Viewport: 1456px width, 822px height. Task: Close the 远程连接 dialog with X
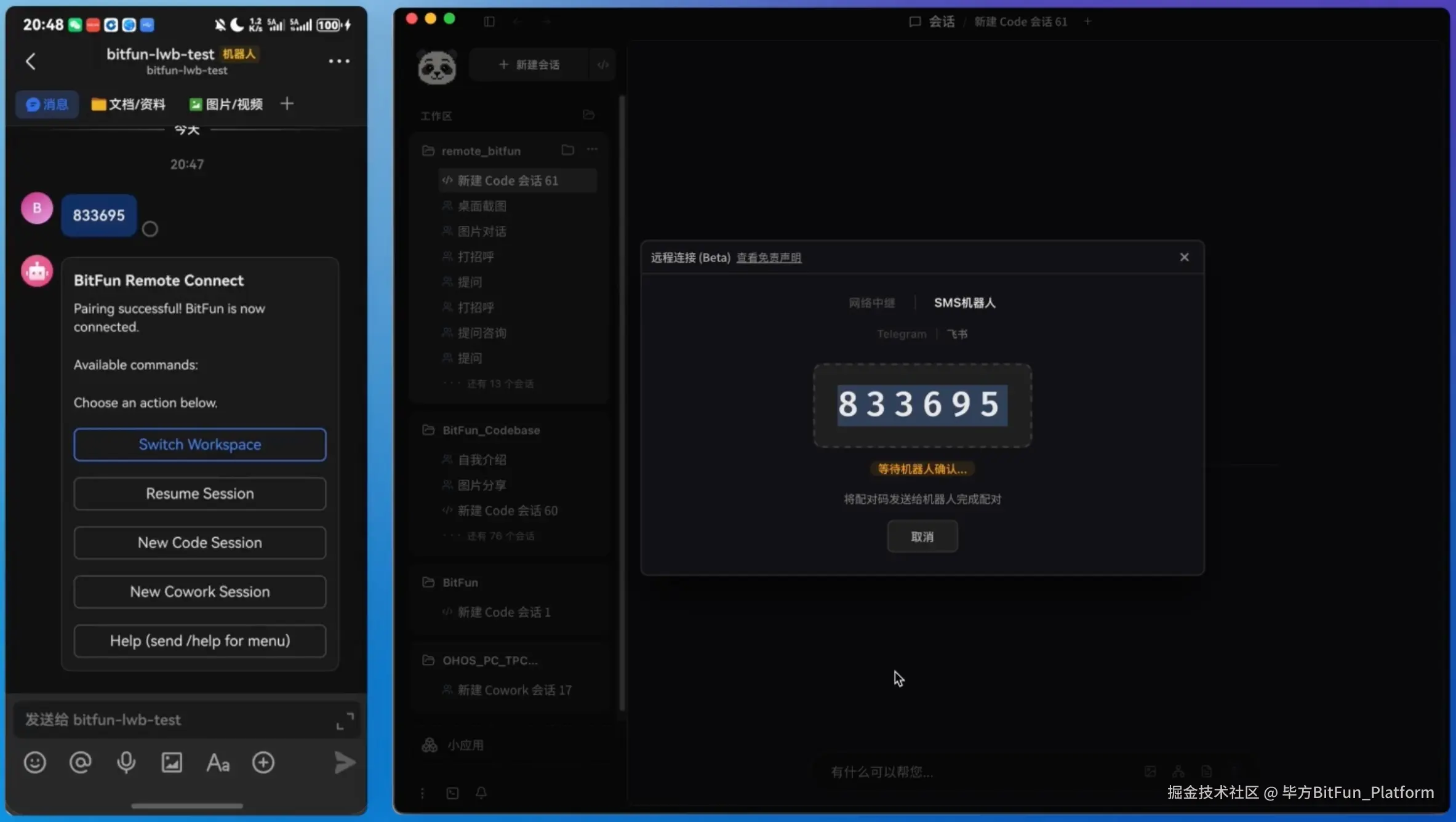click(x=1184, y=257)
